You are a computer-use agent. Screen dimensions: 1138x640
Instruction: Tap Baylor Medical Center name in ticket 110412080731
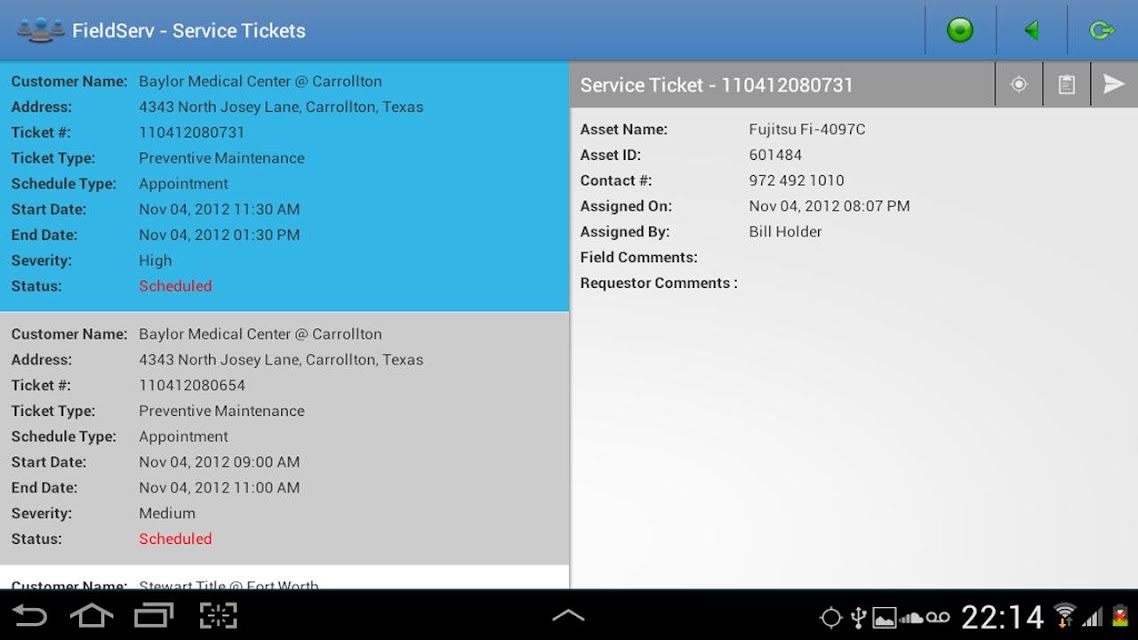click(260, 81)
